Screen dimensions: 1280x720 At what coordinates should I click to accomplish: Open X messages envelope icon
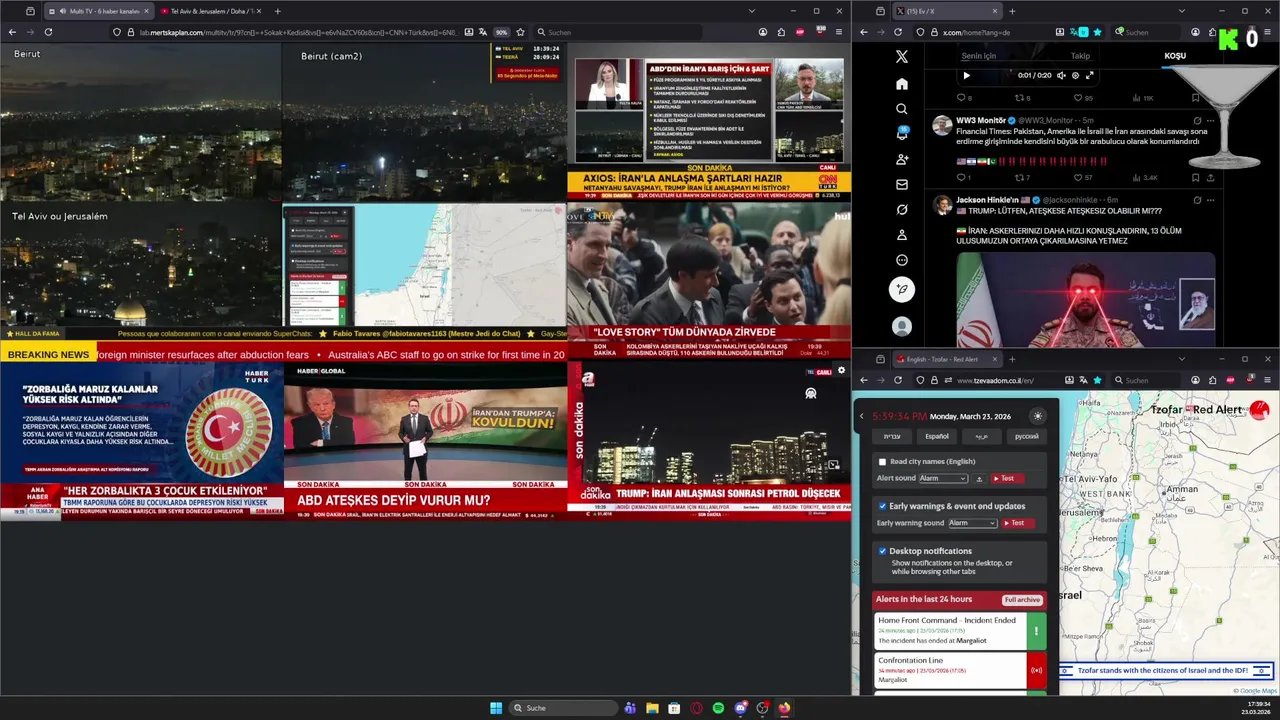pos(902,185)
